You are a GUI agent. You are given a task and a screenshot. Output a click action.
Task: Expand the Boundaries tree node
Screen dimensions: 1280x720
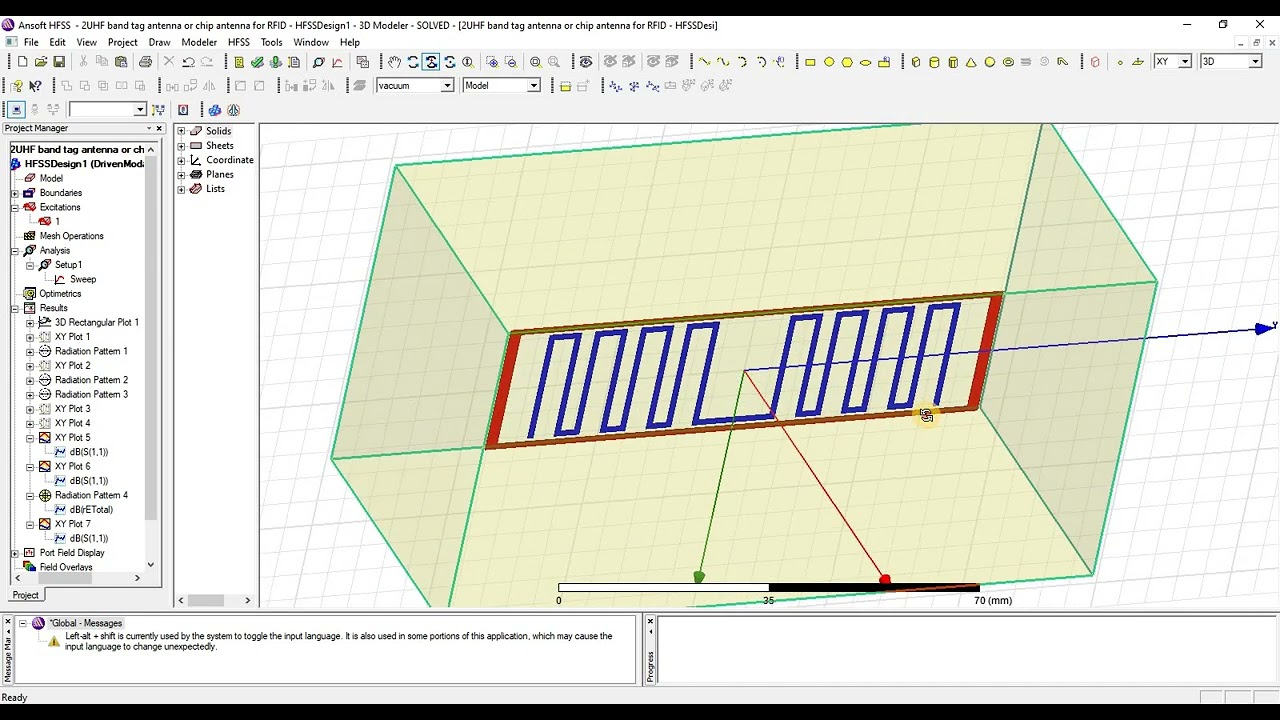(15, 193)
